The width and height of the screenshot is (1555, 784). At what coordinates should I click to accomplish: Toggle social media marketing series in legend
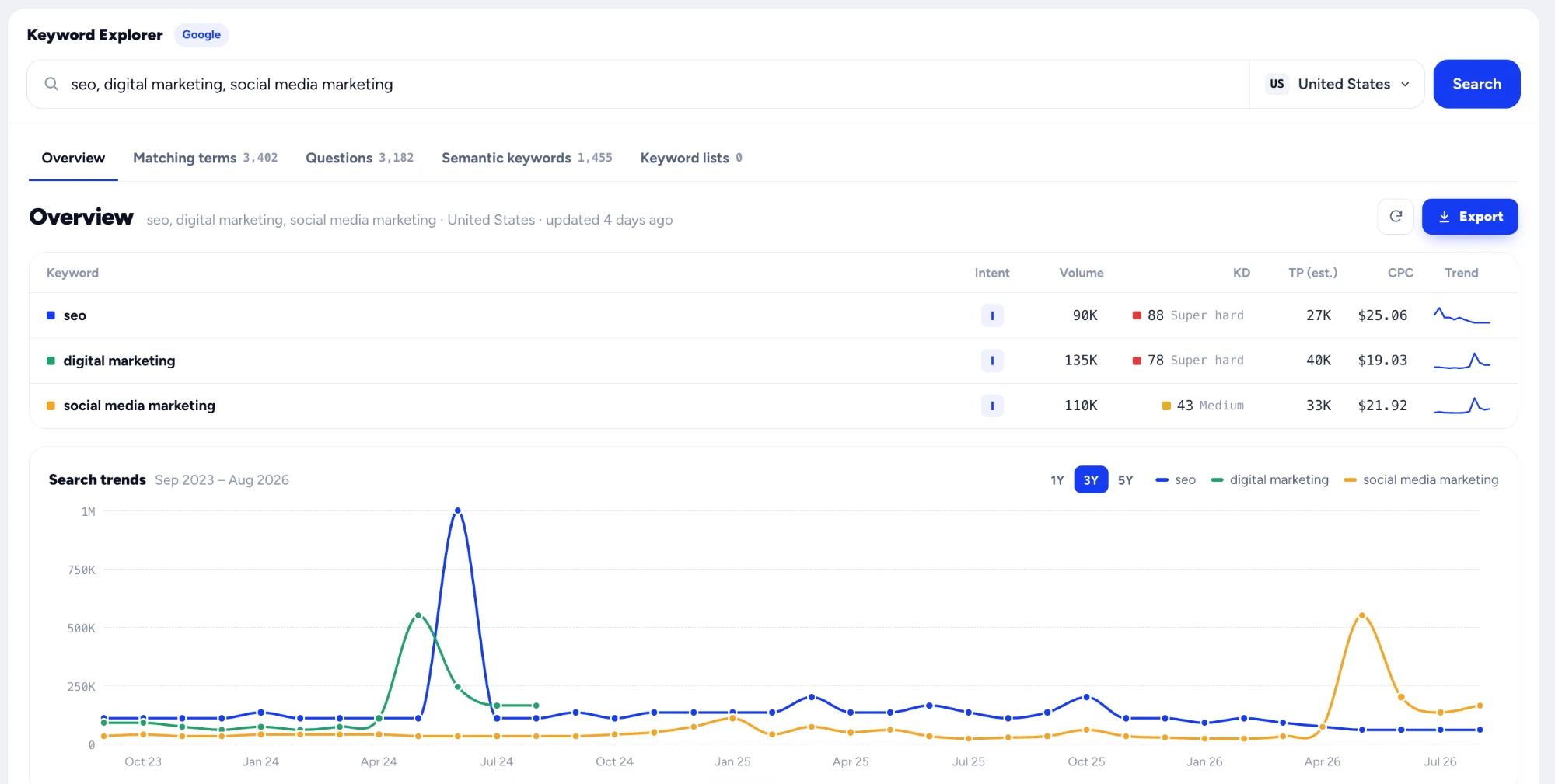click(1421, 480)
